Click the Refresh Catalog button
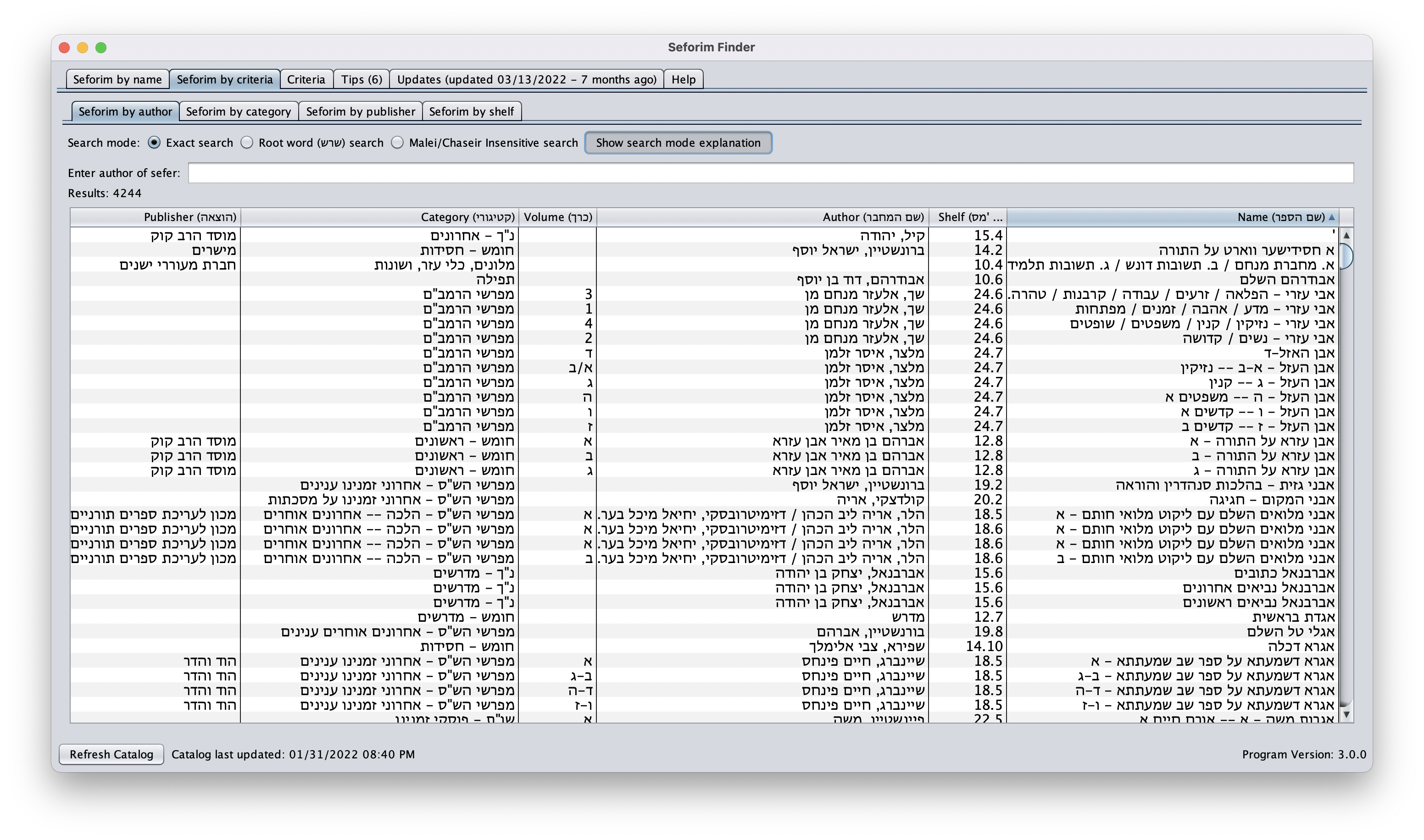Viewport: 1424px width, 840px height. pos(111,754)
